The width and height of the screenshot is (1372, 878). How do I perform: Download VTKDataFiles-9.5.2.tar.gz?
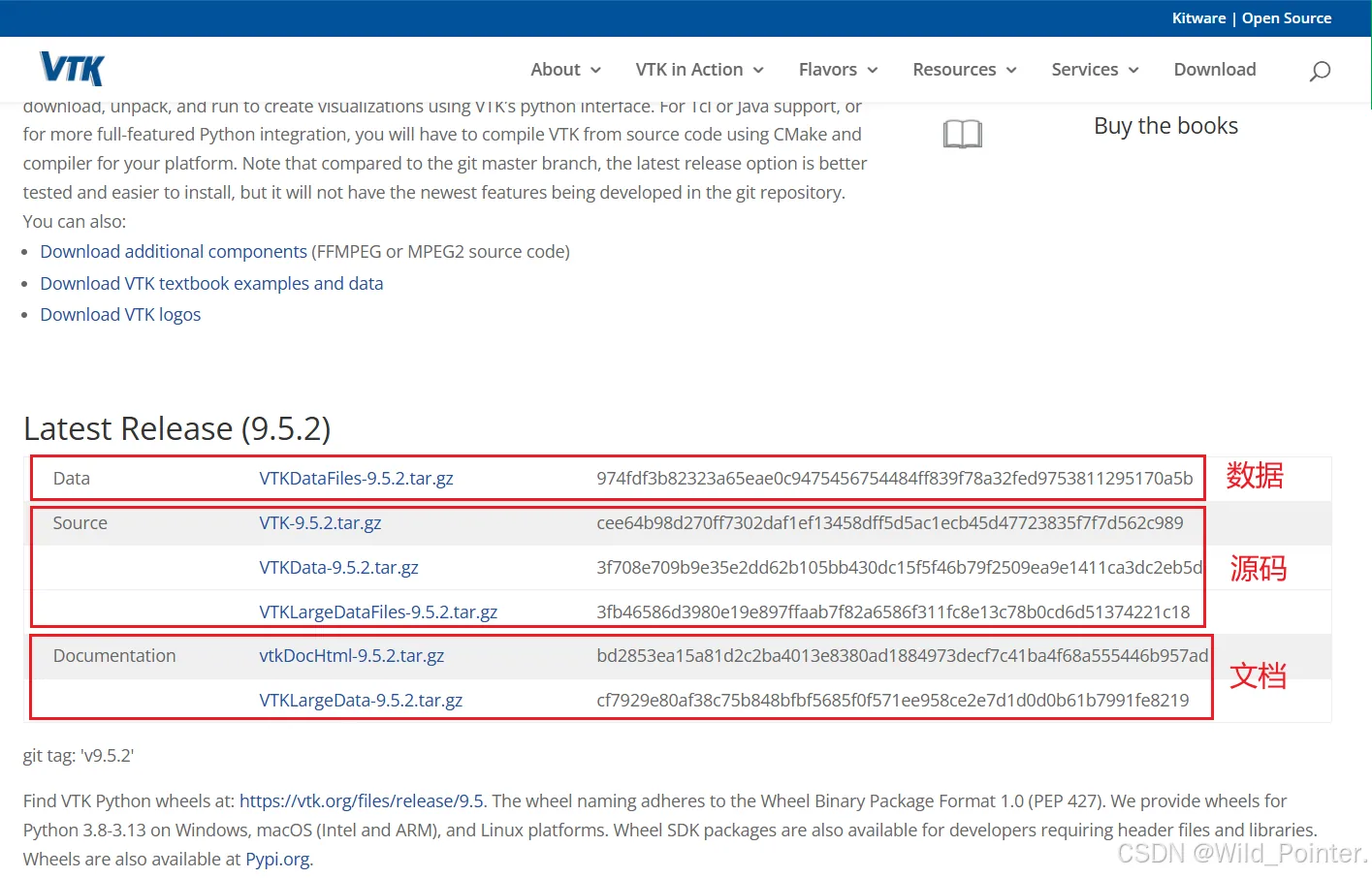[x=356, y=479]
